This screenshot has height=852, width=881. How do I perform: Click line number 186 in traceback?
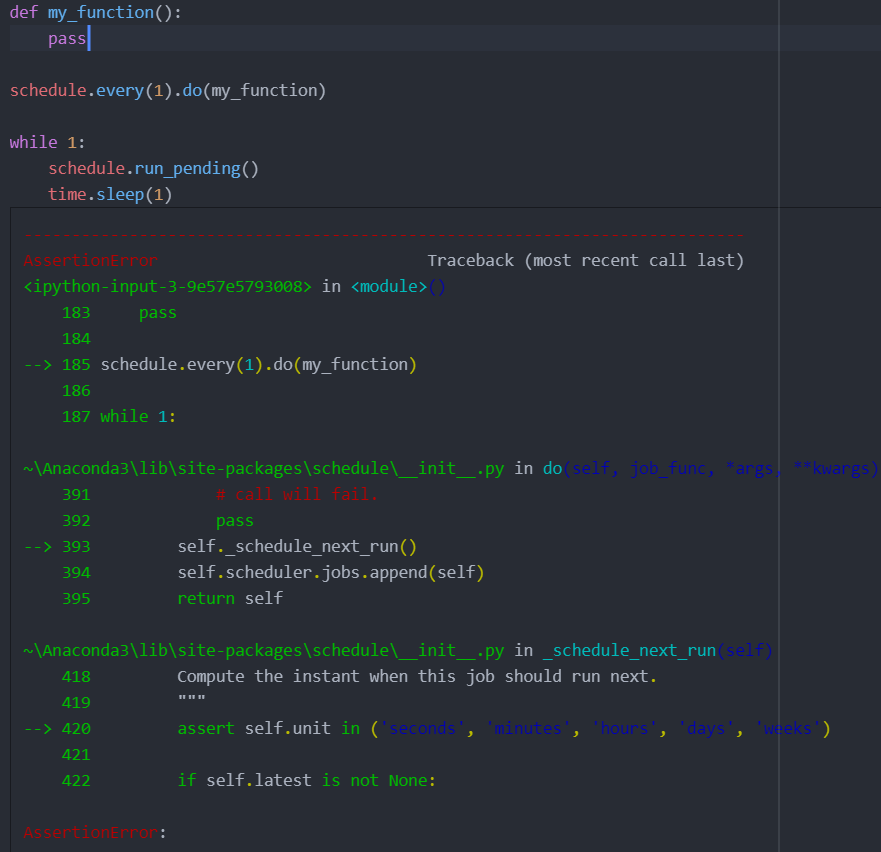pyautogui.click(x=76, y=391)
